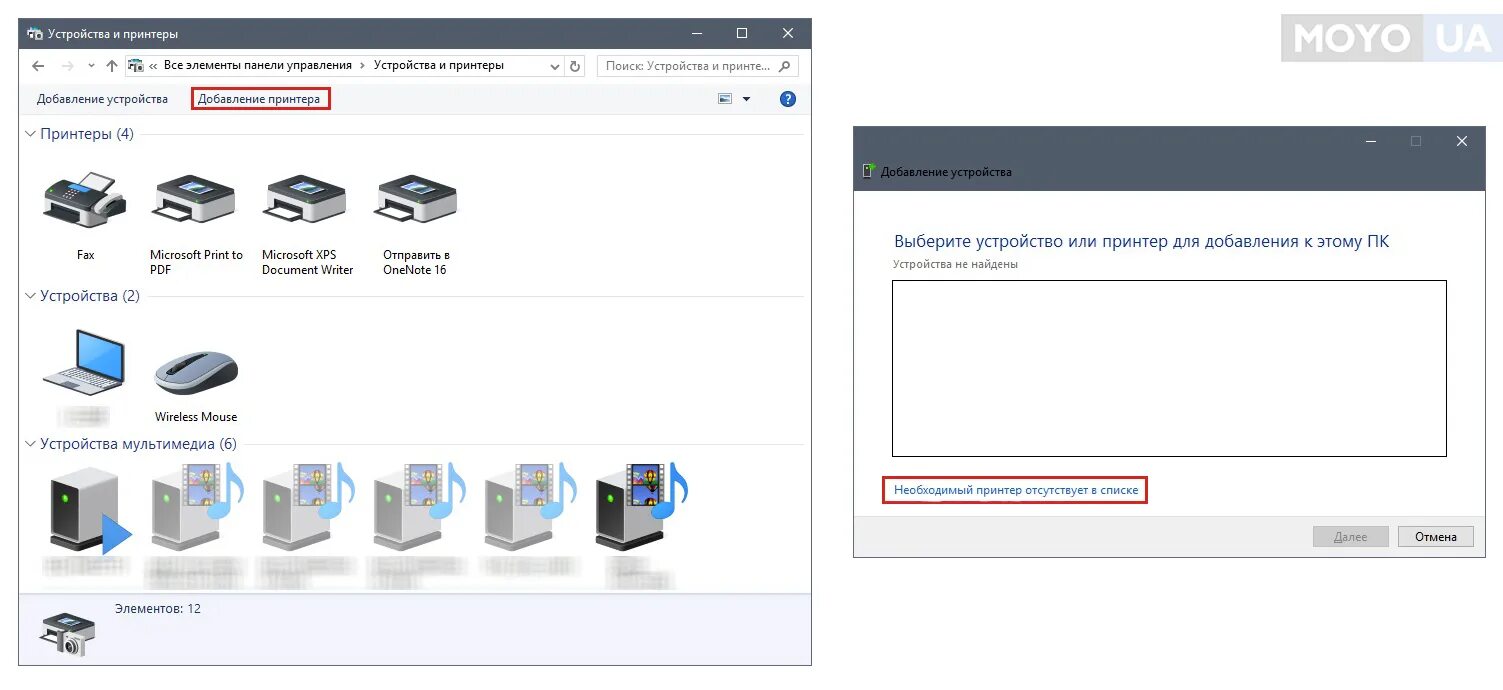Viewport: 1503px width, 690px height.
Task: Click the Отмена button in dialog
Action: [x=1435, y=537]
